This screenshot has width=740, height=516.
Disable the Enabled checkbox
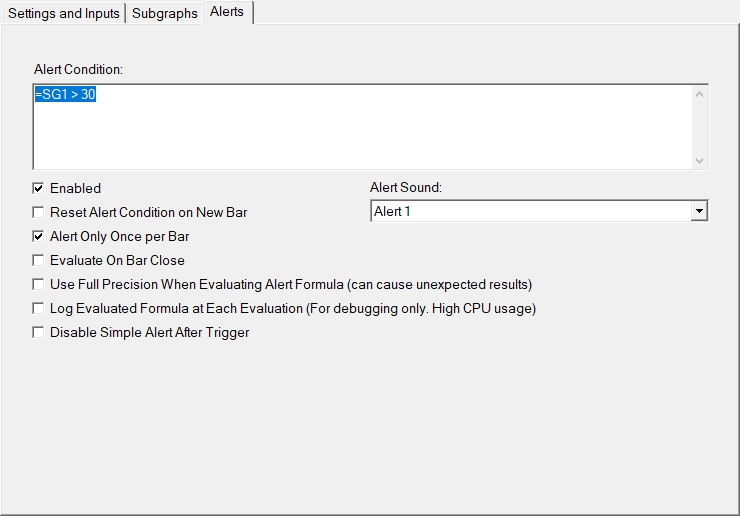point(39,188)
